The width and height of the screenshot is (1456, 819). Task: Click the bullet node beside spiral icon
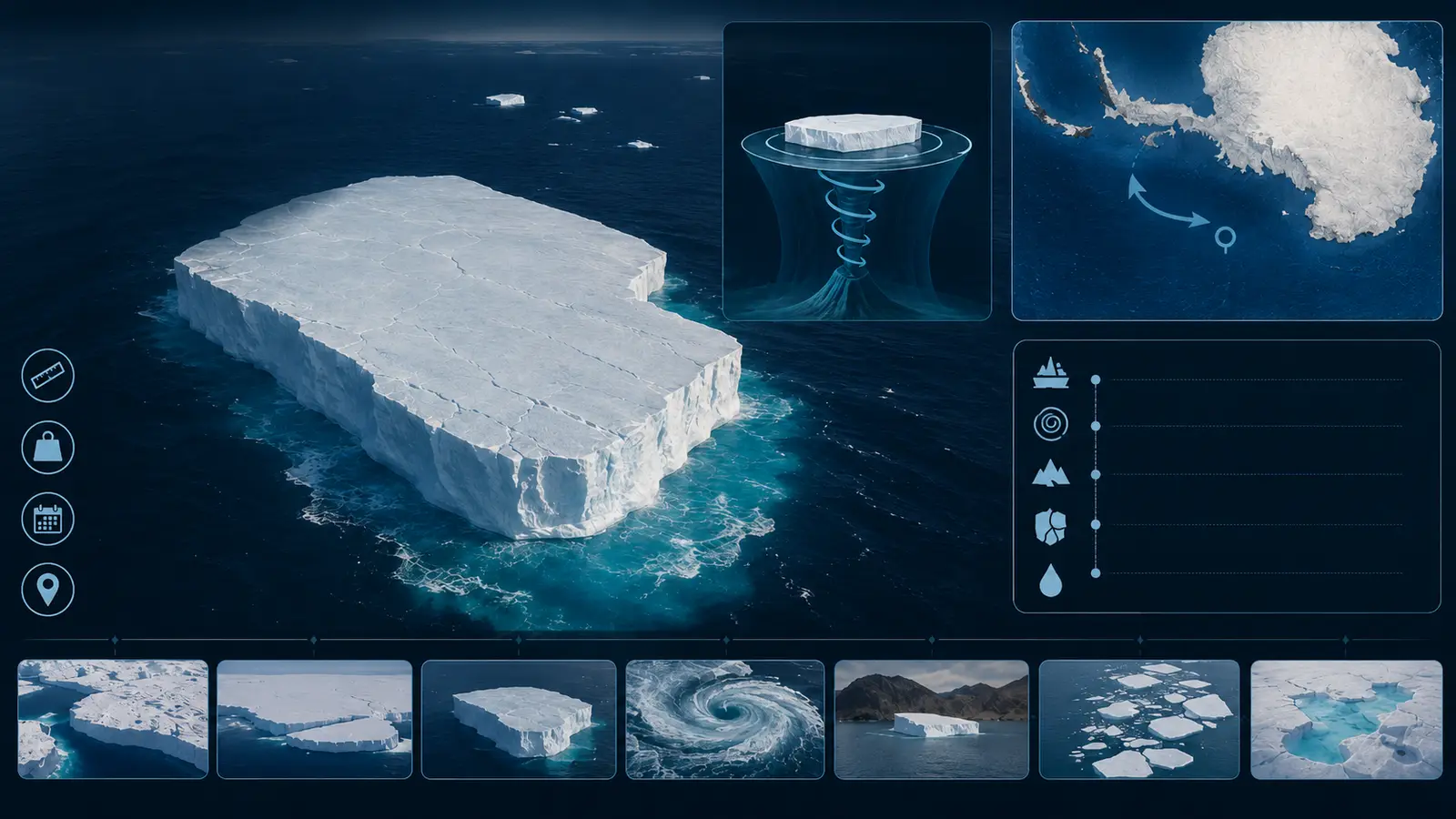(1096, 426)
